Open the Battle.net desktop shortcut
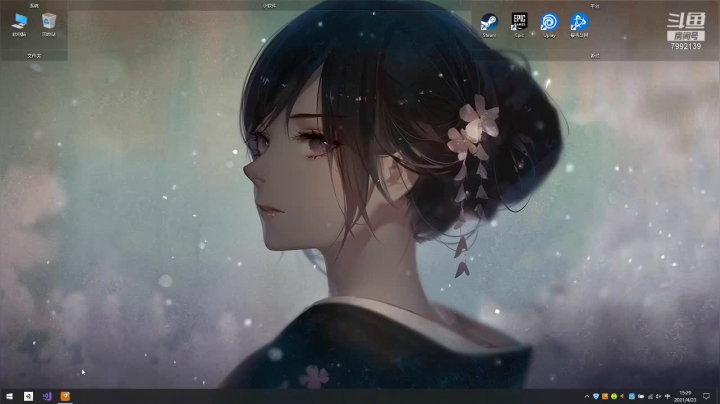Image resolution: width=720 pixels, height=404 pixels. (579, 25)
